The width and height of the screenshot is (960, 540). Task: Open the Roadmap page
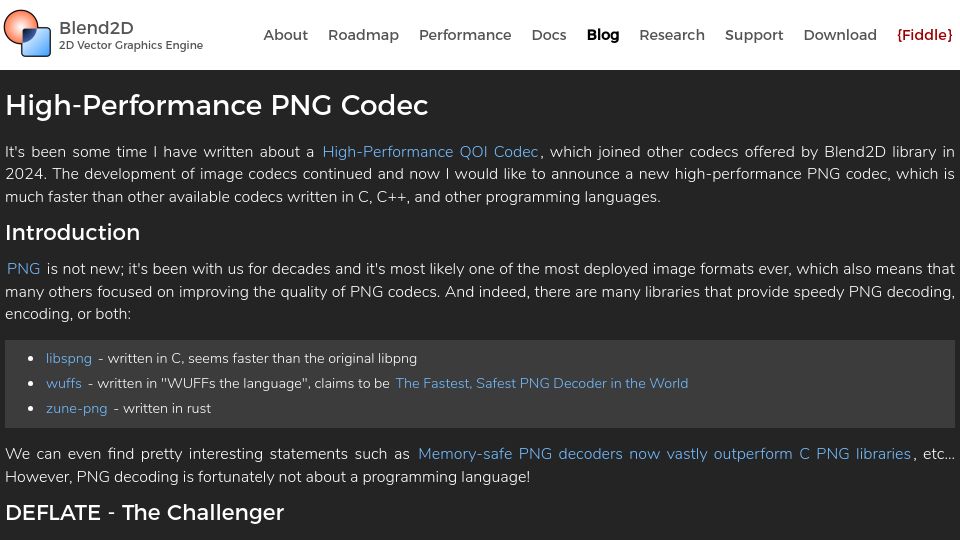tap(363, 35)
